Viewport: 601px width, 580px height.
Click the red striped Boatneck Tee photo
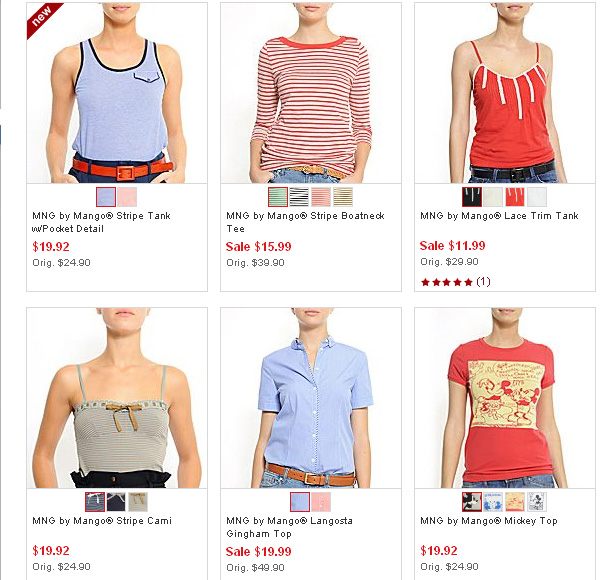[x=311, y=93]
